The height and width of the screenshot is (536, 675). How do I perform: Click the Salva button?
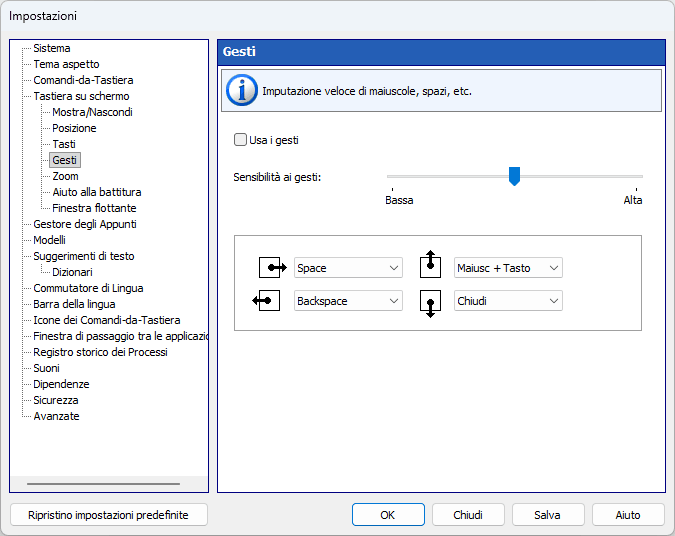(x=548, y=515)
